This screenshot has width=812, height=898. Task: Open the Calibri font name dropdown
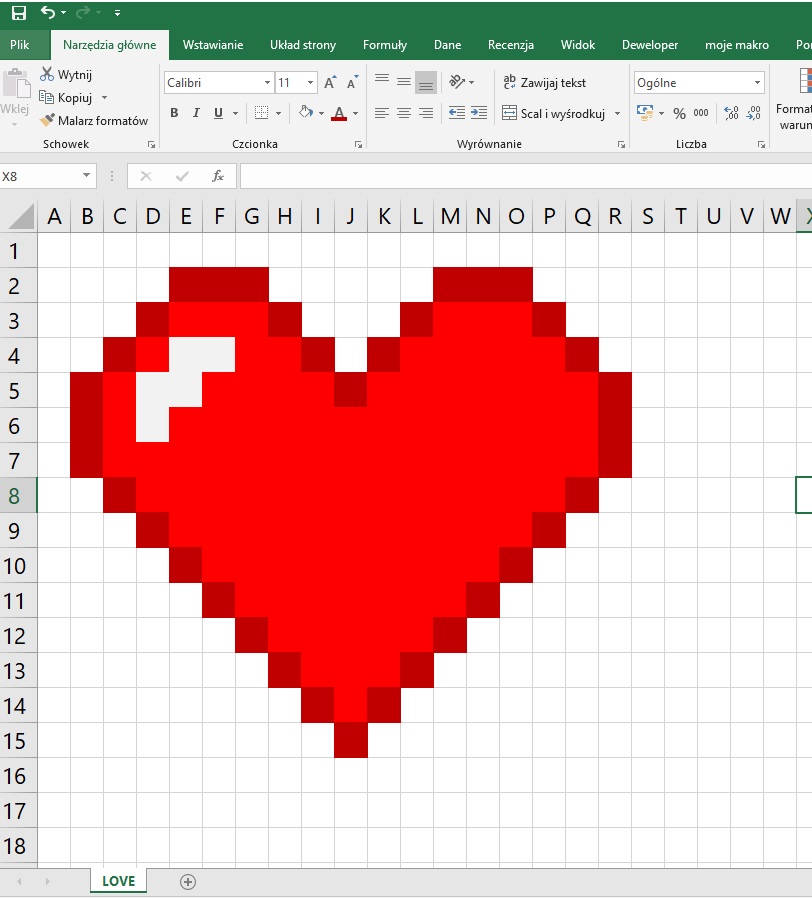(x=267, y=82)
